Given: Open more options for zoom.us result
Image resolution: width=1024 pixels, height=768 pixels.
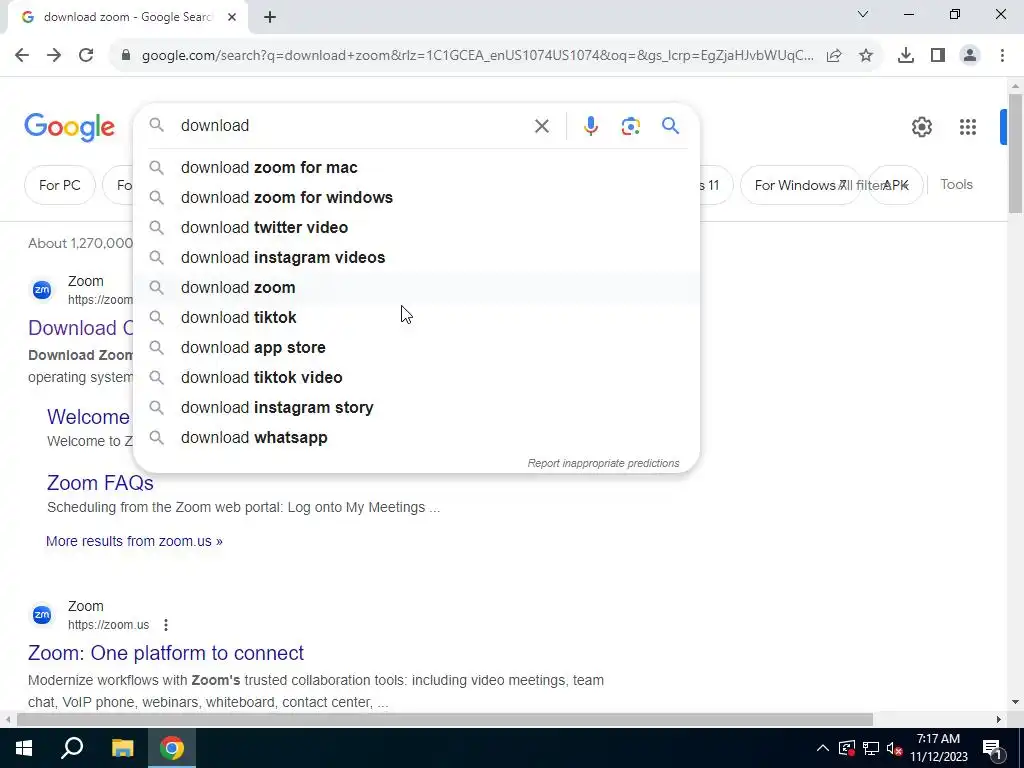Looking at the screenshot, I should 166,625.
